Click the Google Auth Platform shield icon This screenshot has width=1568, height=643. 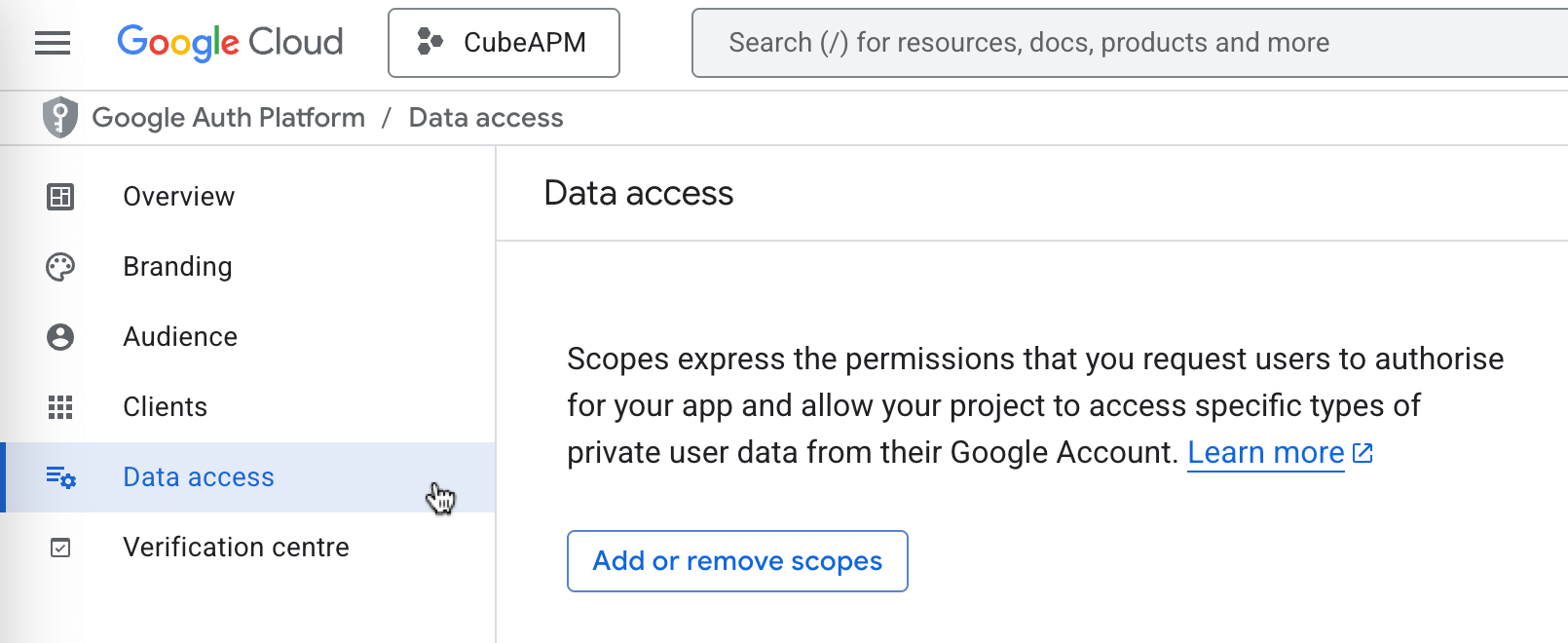[x=60, y=118]
